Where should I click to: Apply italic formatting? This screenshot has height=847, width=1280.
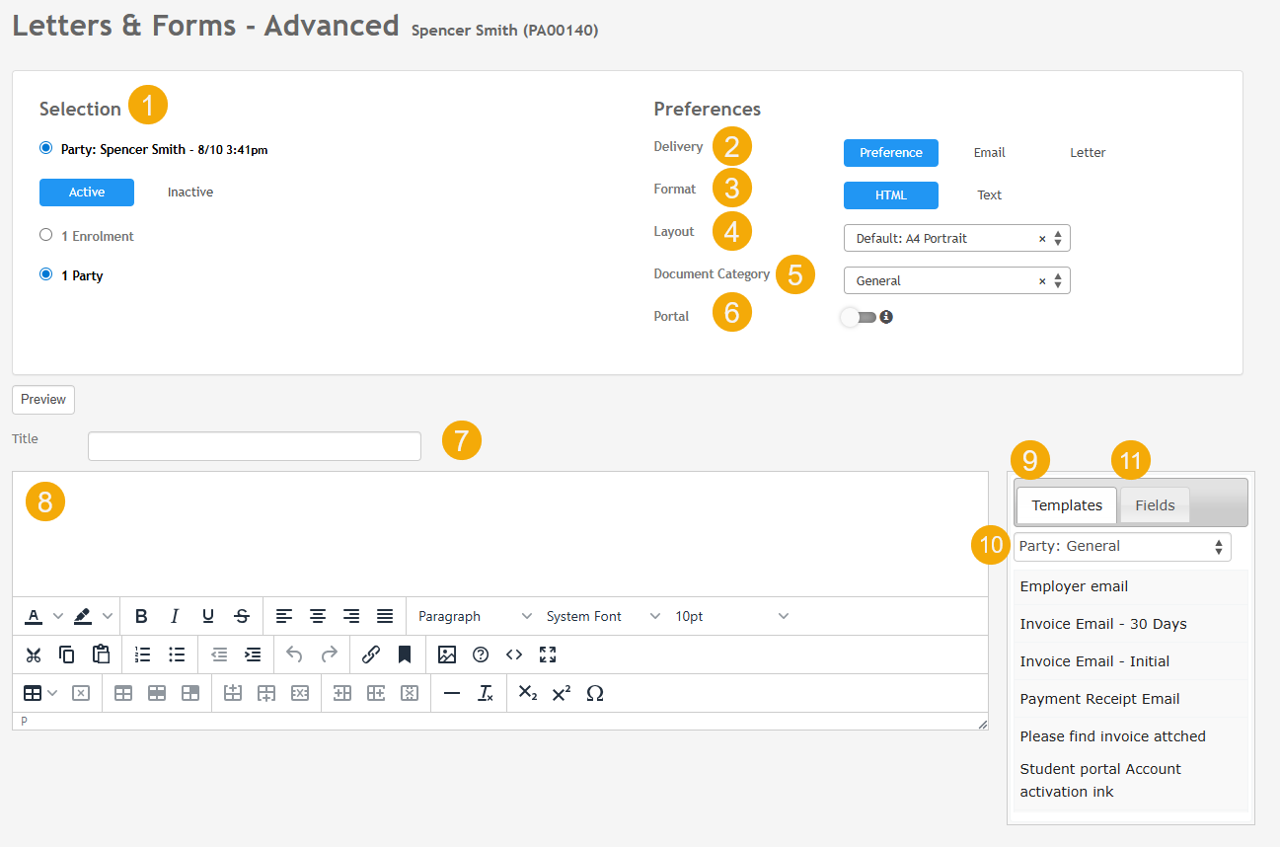174,616
